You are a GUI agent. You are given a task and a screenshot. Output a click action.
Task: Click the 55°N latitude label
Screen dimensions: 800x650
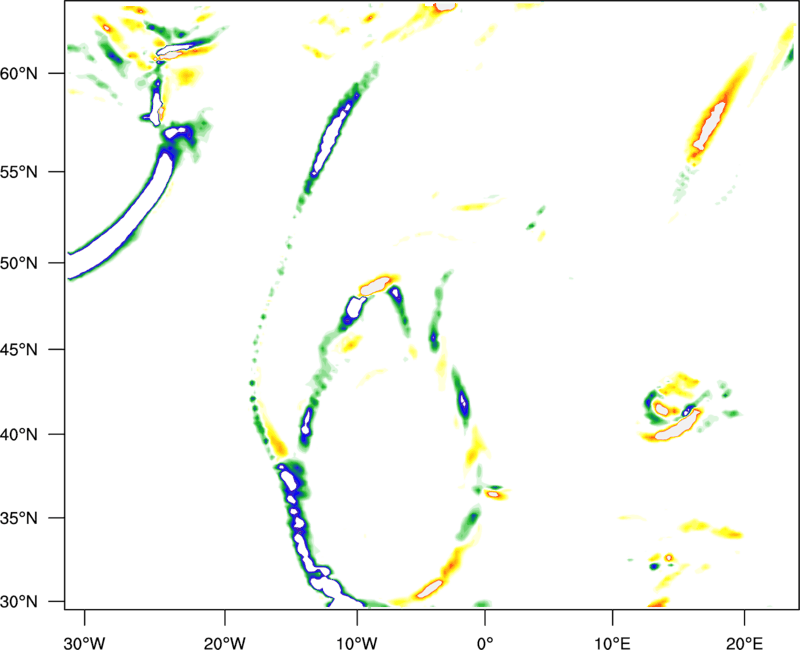point(19,172)
